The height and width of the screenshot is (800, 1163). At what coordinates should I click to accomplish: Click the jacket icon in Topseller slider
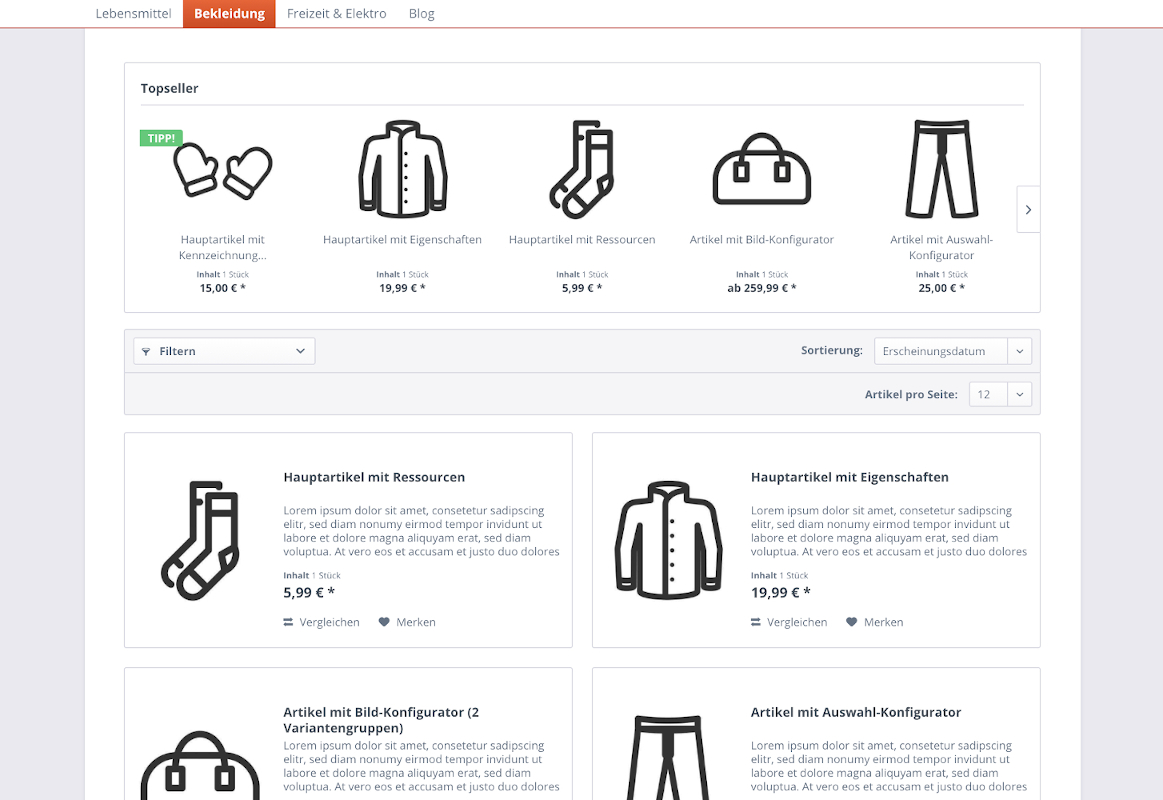pyautogui.click(x=402, y=169)
